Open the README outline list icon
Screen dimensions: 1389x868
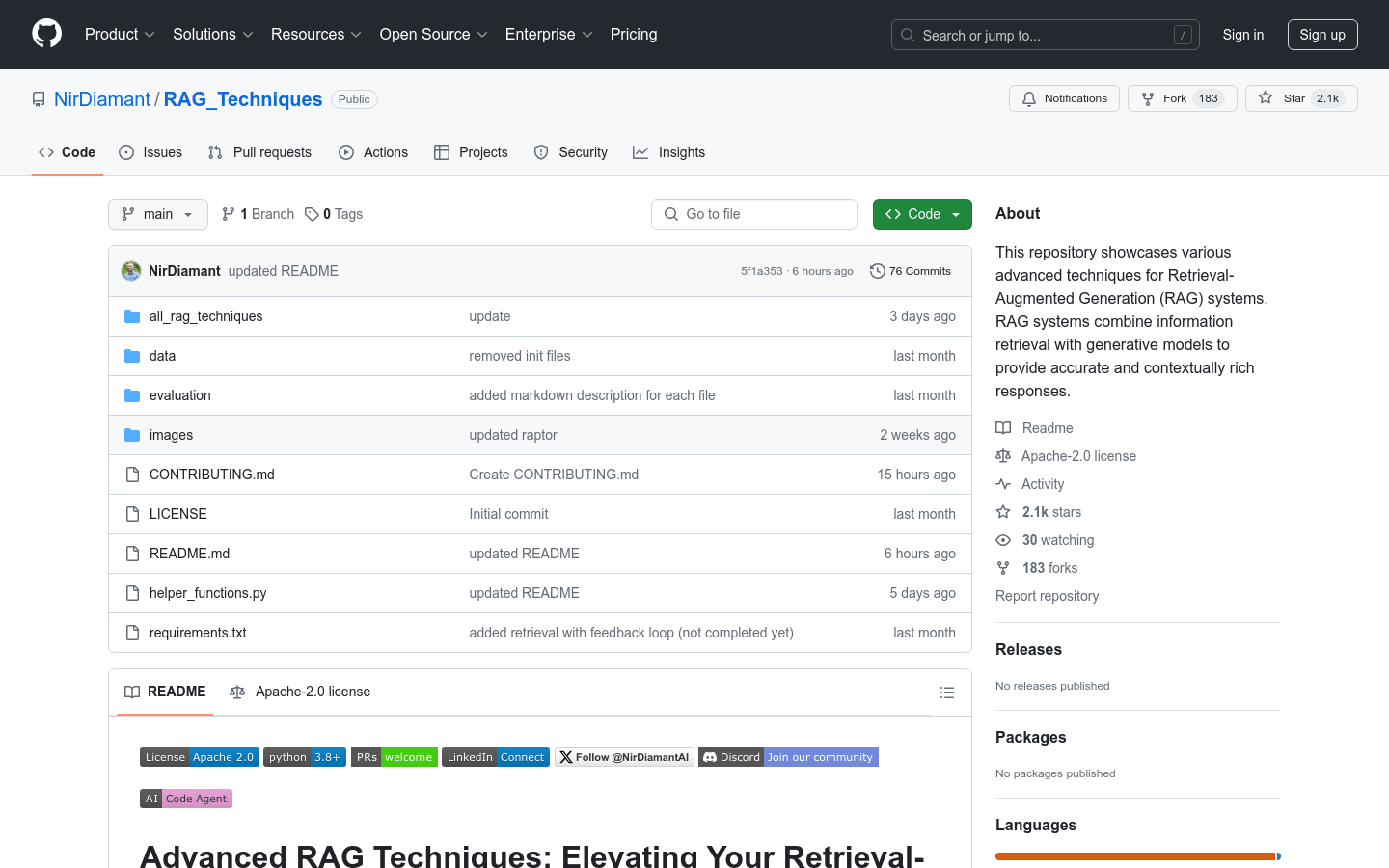[947, 692]
